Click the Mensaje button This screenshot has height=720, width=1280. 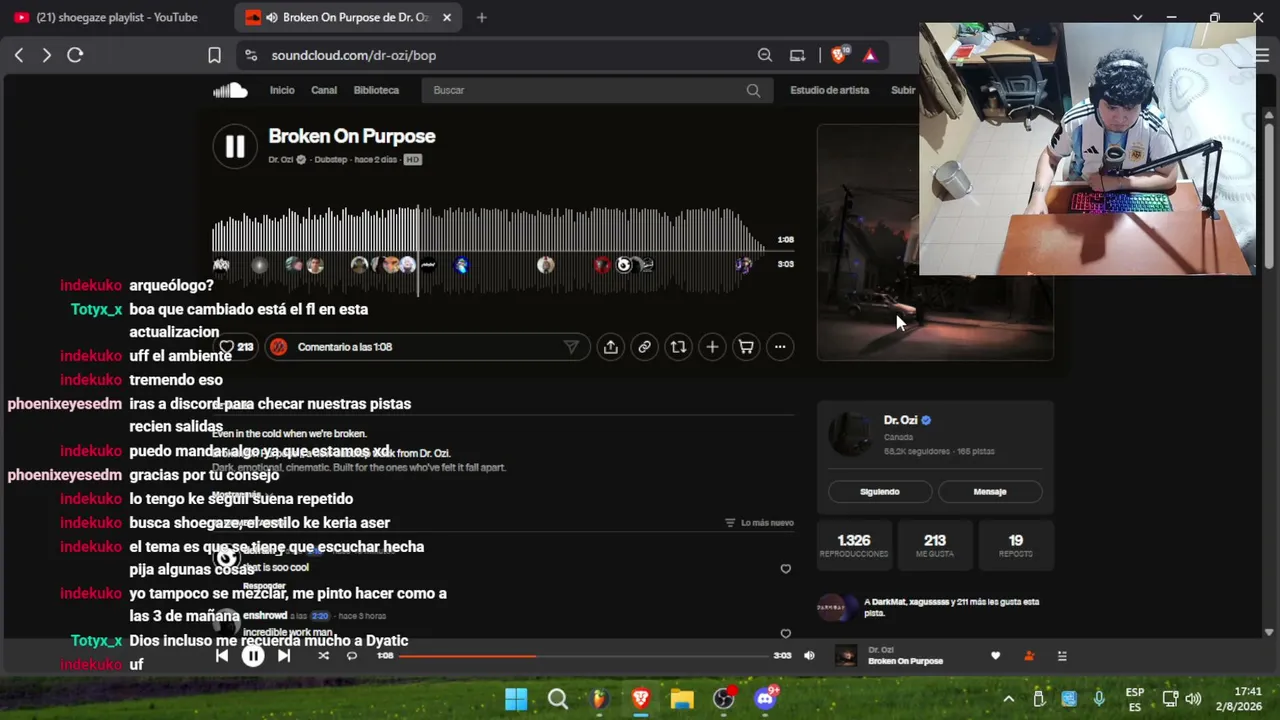(x=990, y=492)
